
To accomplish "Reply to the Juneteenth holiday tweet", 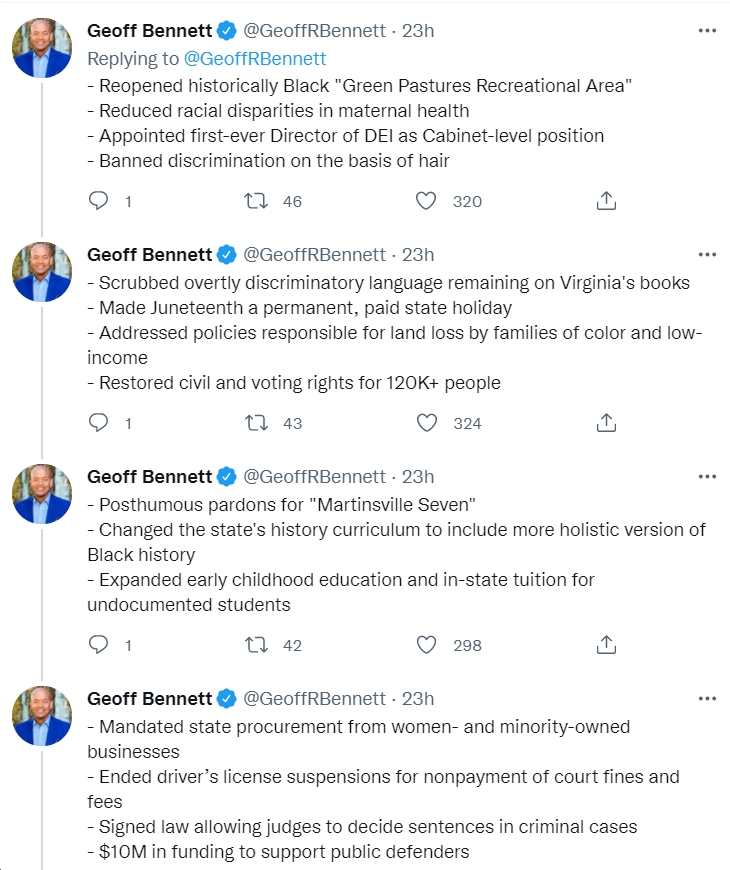I will tap(99, 423).
